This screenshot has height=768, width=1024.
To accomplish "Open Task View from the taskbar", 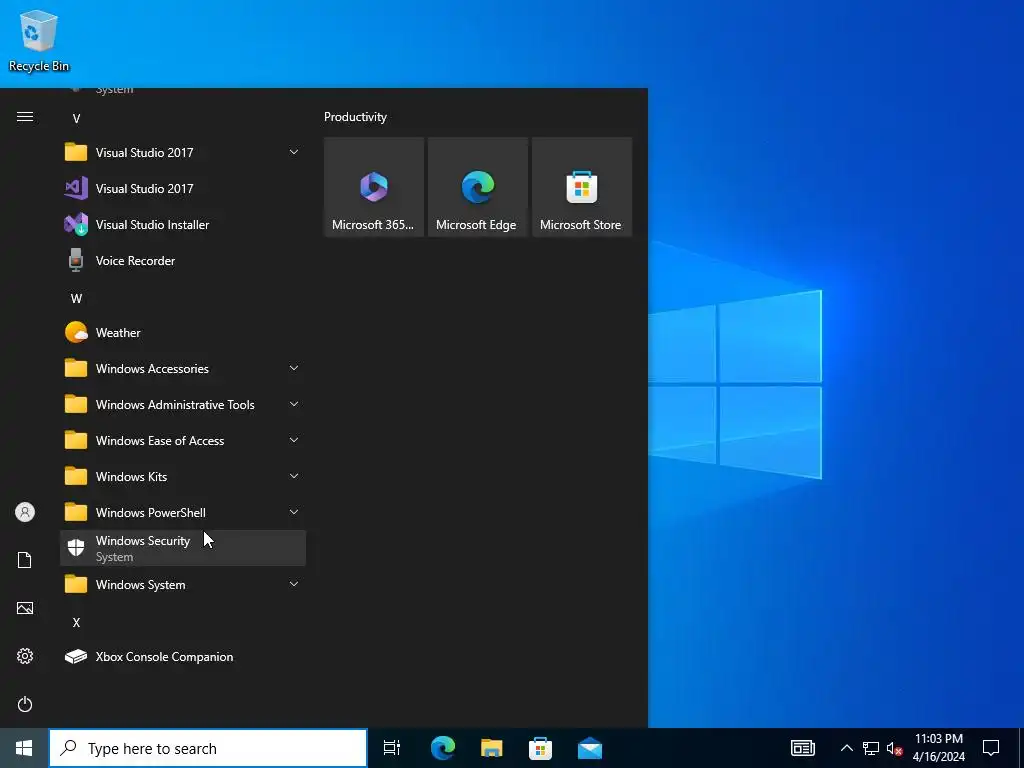I will [x=392, y=748].
